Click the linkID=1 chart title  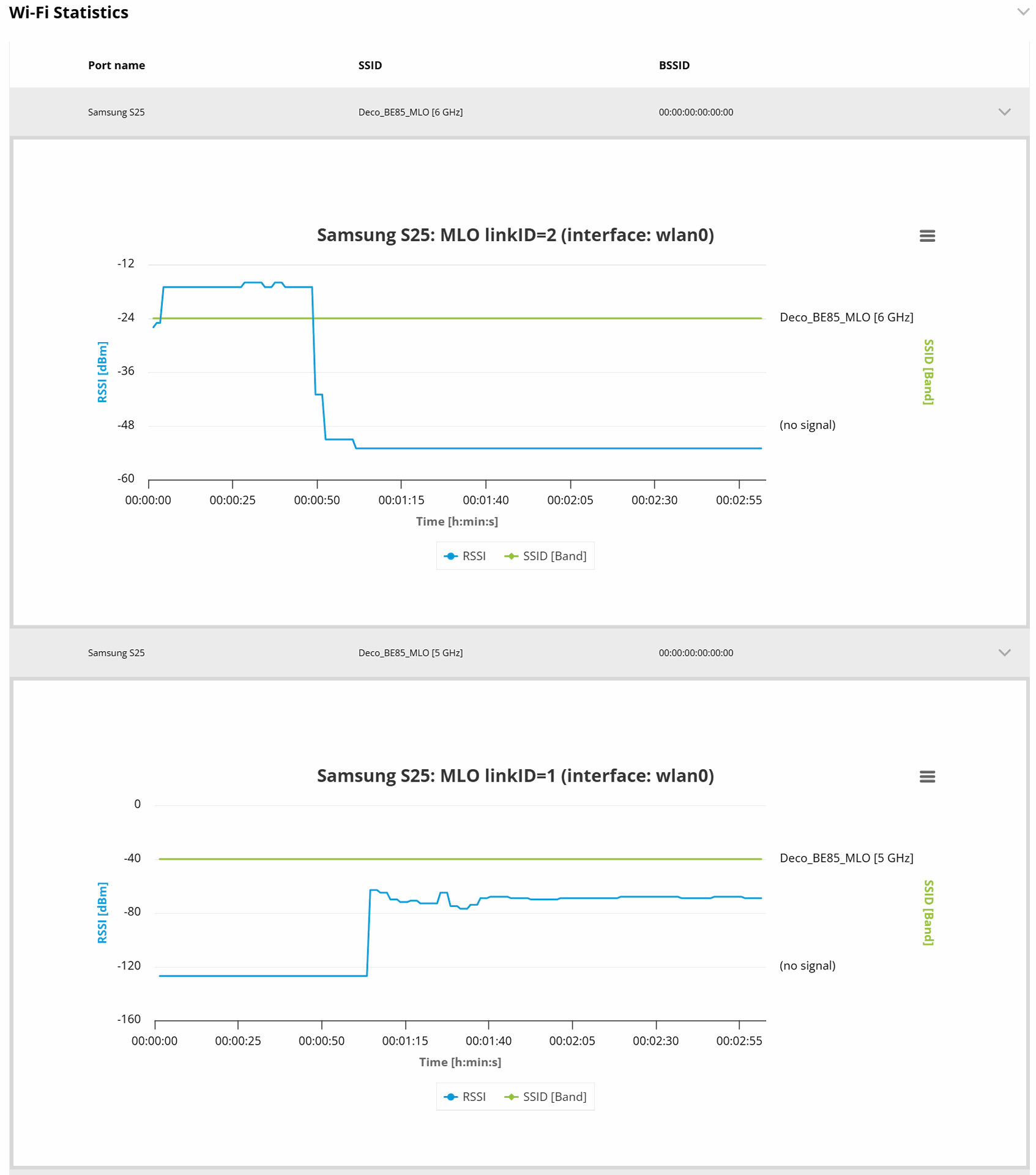(x=515, y=776)
